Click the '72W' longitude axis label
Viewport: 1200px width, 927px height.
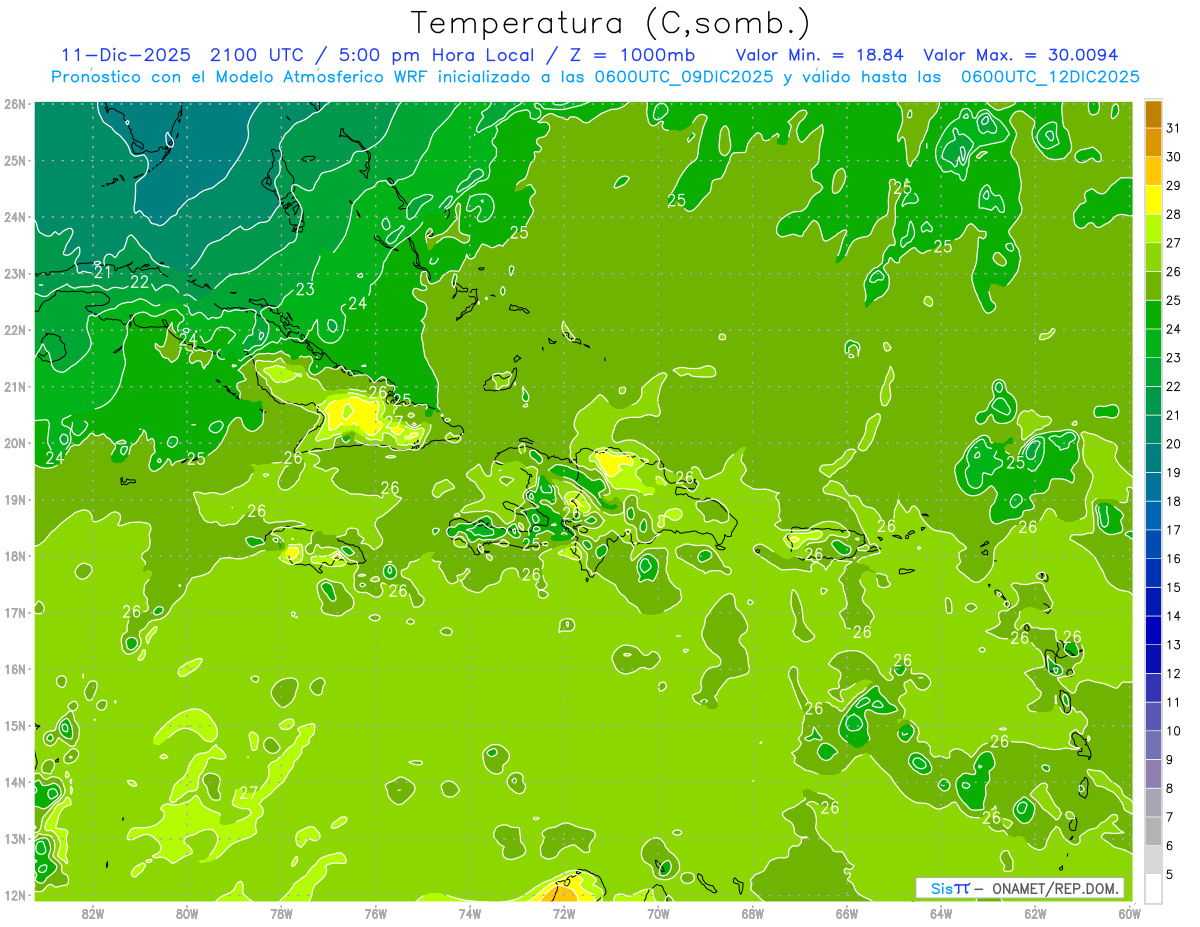(564, 913)
